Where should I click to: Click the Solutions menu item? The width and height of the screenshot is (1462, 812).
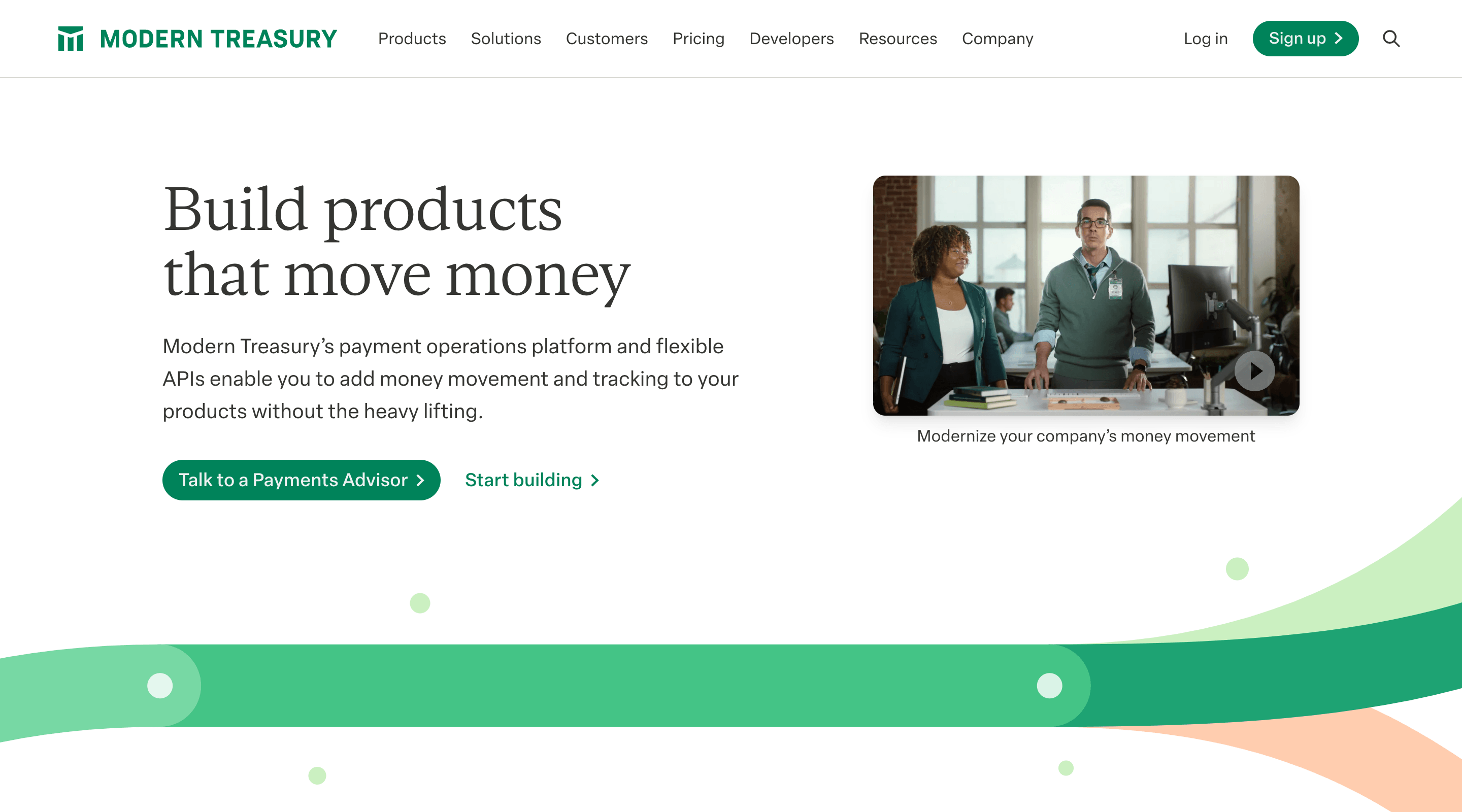(x=506, y=39)
